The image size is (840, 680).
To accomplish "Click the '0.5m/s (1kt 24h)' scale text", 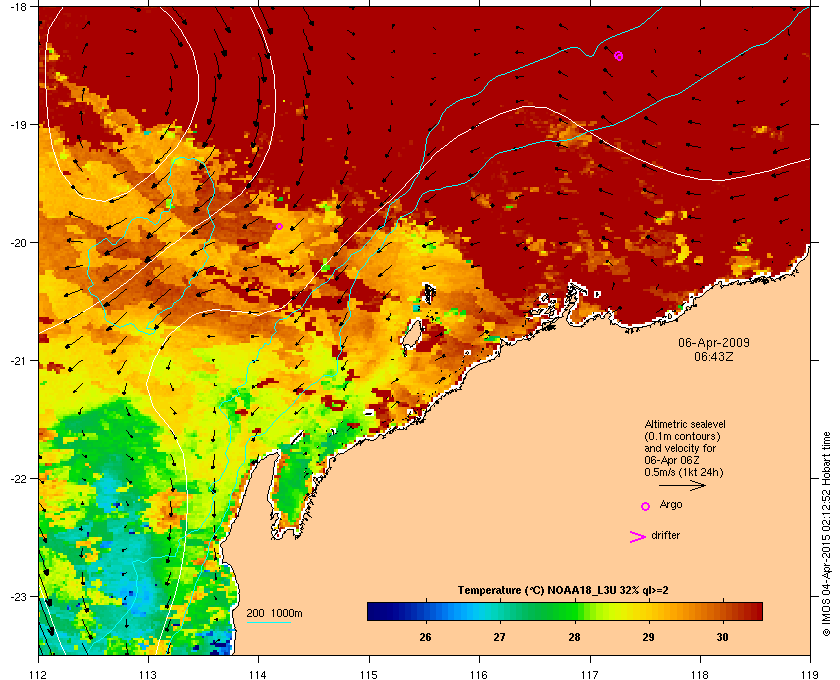I will tap(684, 473).
